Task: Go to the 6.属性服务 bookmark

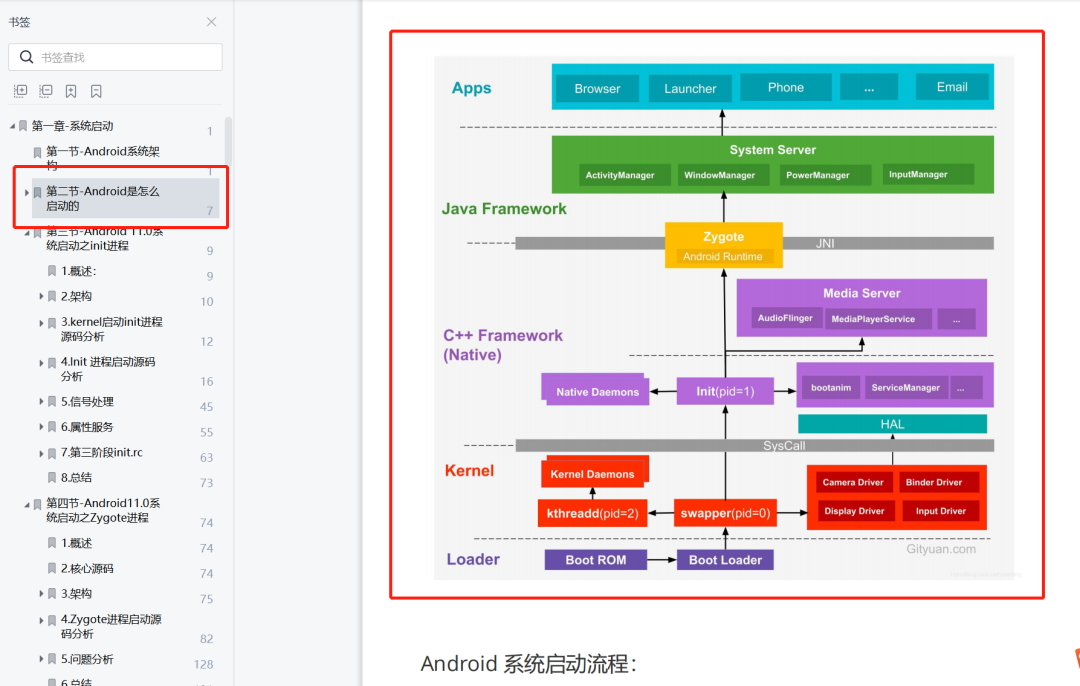Action: point(87,427)
